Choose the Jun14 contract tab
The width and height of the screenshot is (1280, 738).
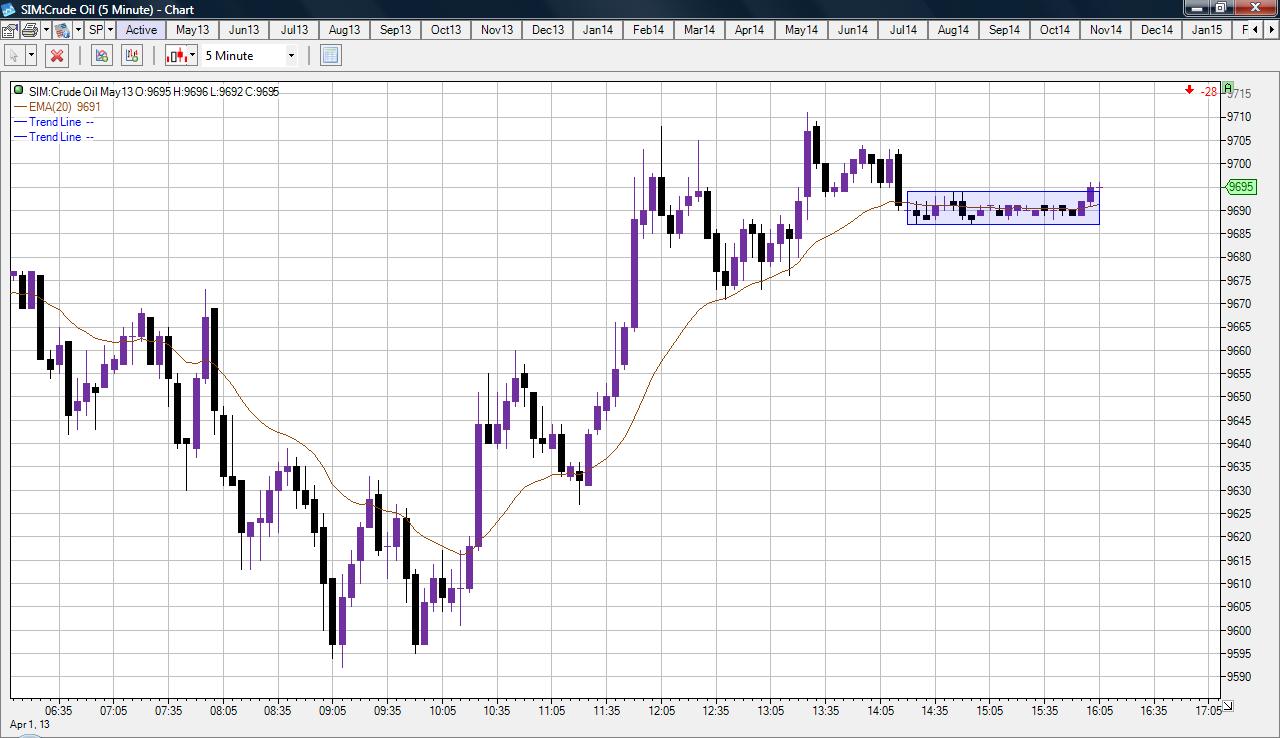coord(853,30)
